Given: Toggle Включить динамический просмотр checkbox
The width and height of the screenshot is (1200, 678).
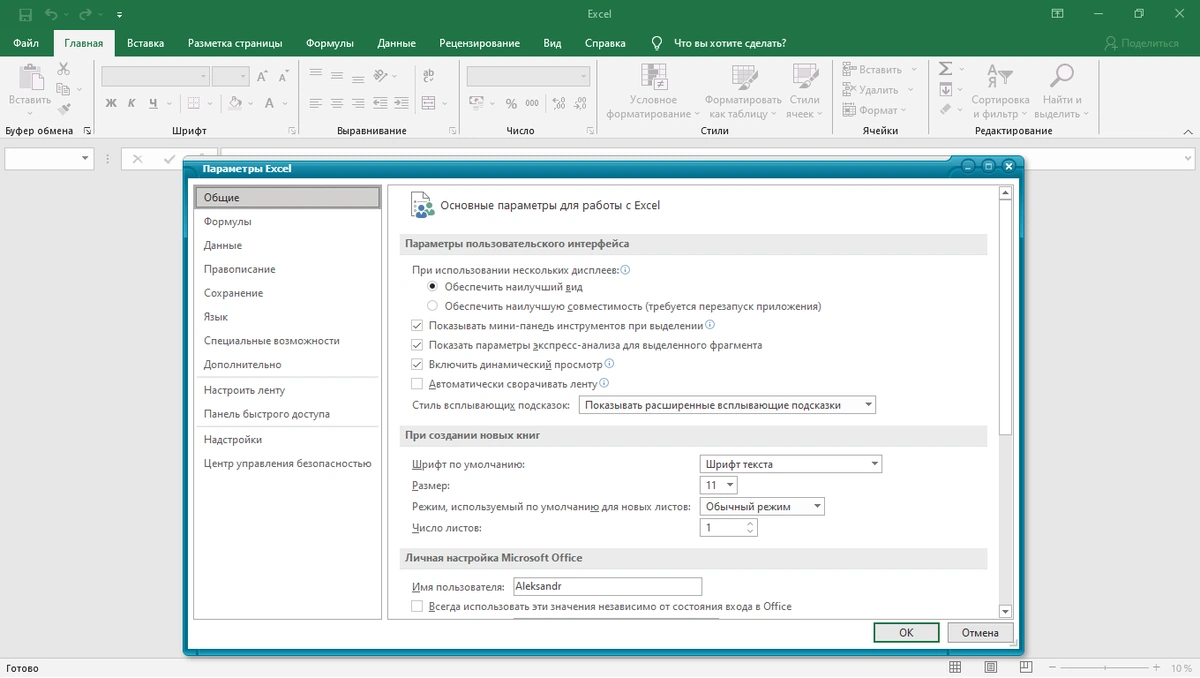Looking at the screenshot, I should pyautogui.click(x=418, y=364).
